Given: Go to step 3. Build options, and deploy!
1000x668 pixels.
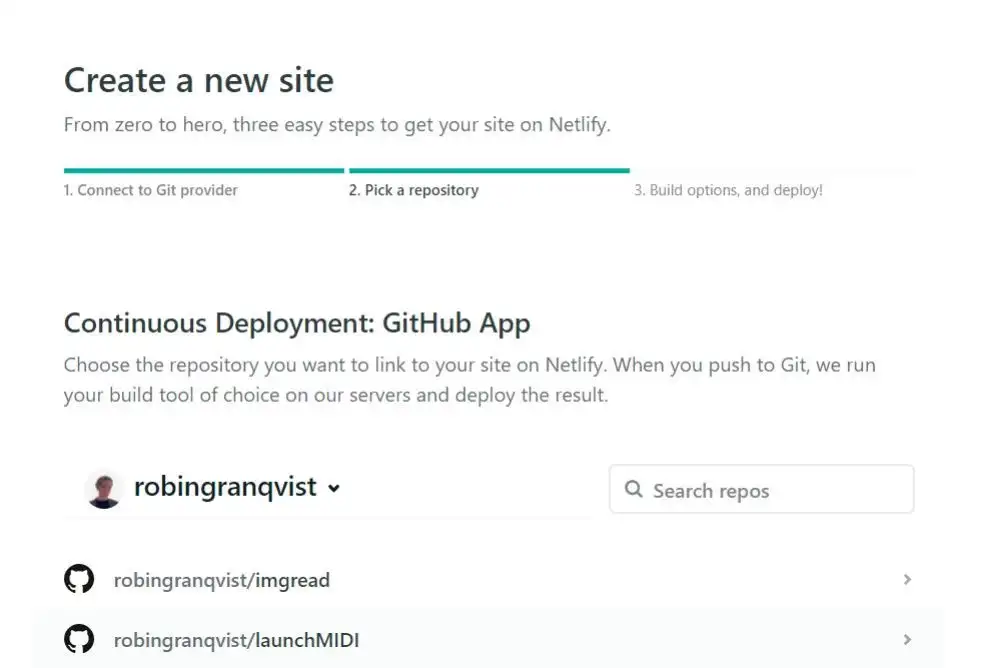Looking at the screenshot, I should pyautogui.click(x=728, y=190).
